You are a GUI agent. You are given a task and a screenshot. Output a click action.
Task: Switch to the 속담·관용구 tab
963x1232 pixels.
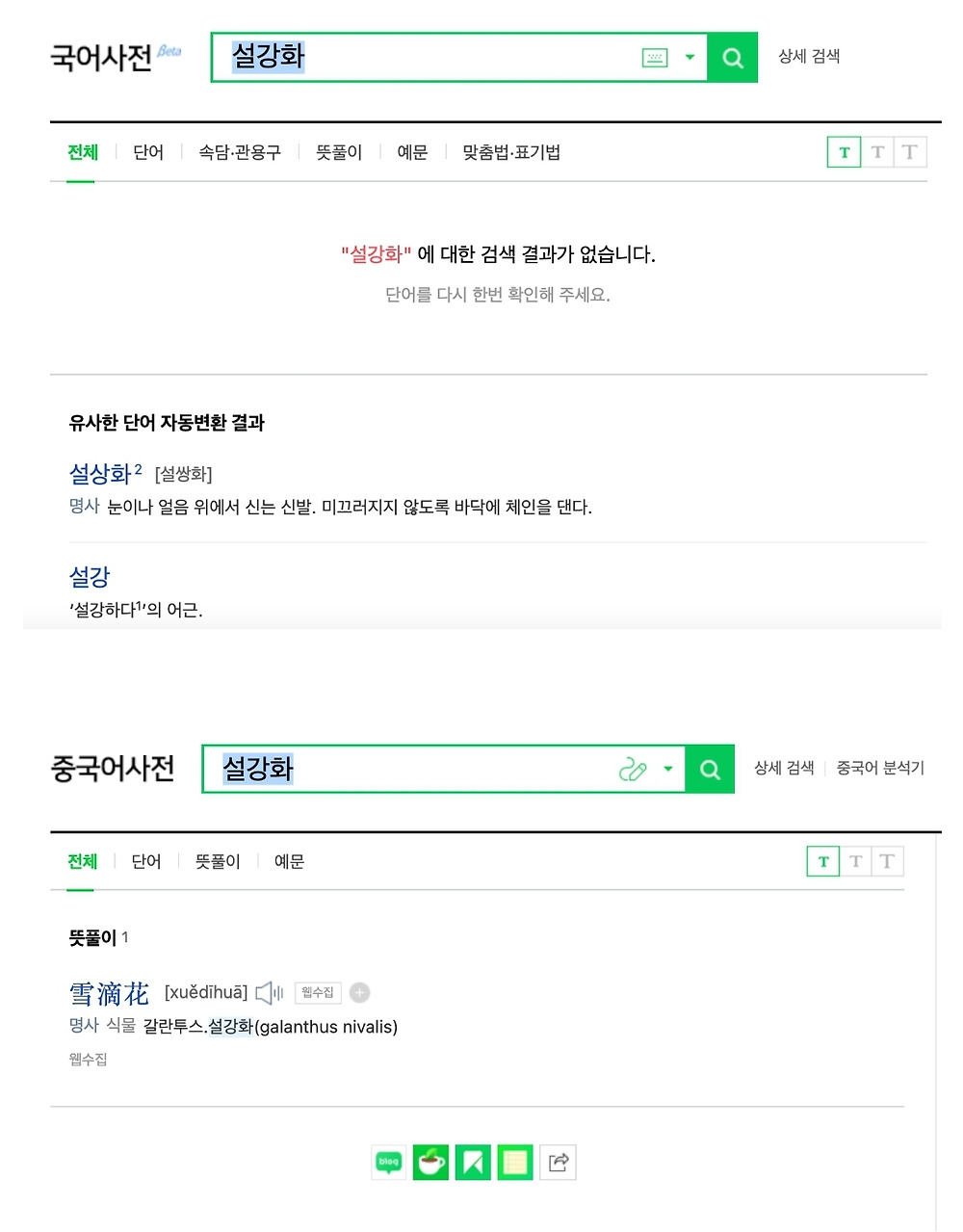(x=240, y=152)
